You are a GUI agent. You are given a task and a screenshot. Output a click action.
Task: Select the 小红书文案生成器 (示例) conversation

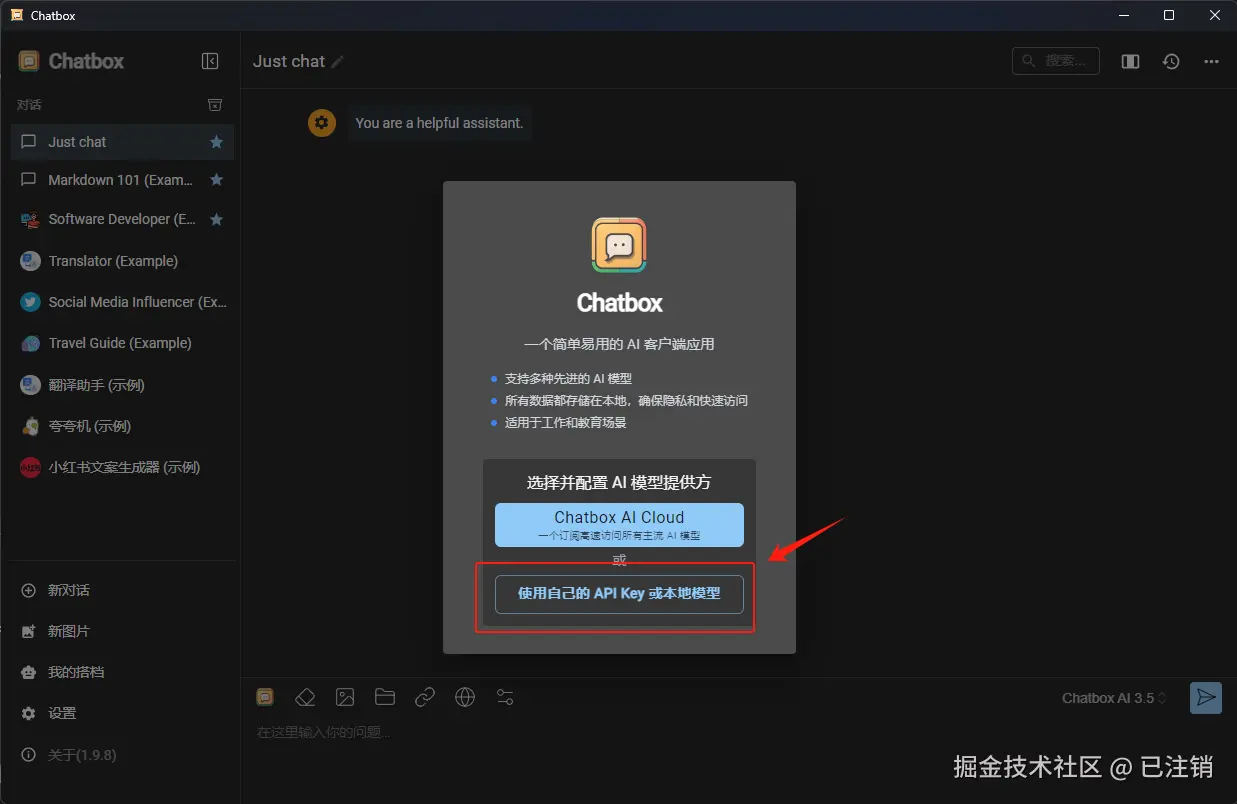click(122, 467)
